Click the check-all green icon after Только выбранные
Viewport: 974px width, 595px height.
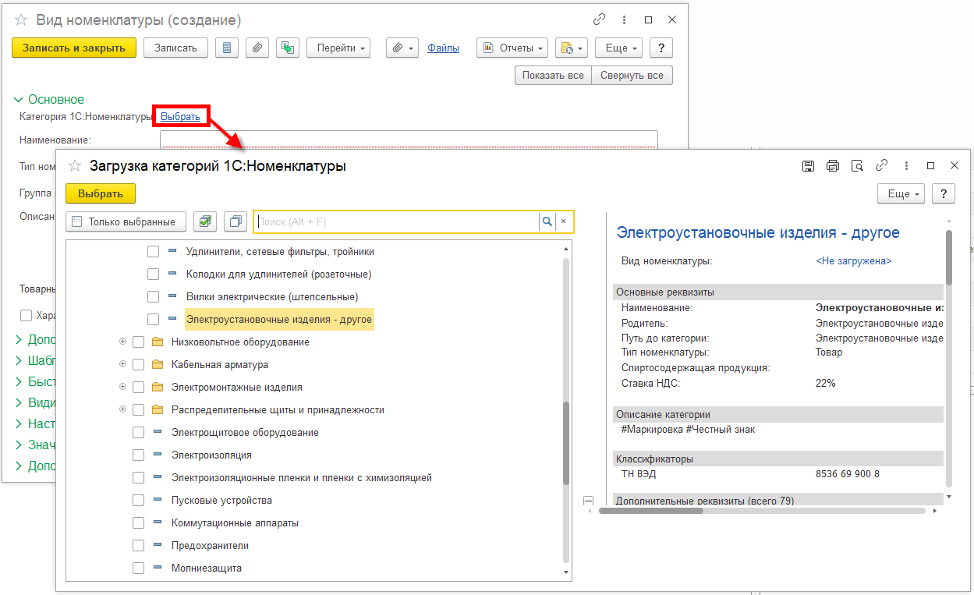coord(205,222)
